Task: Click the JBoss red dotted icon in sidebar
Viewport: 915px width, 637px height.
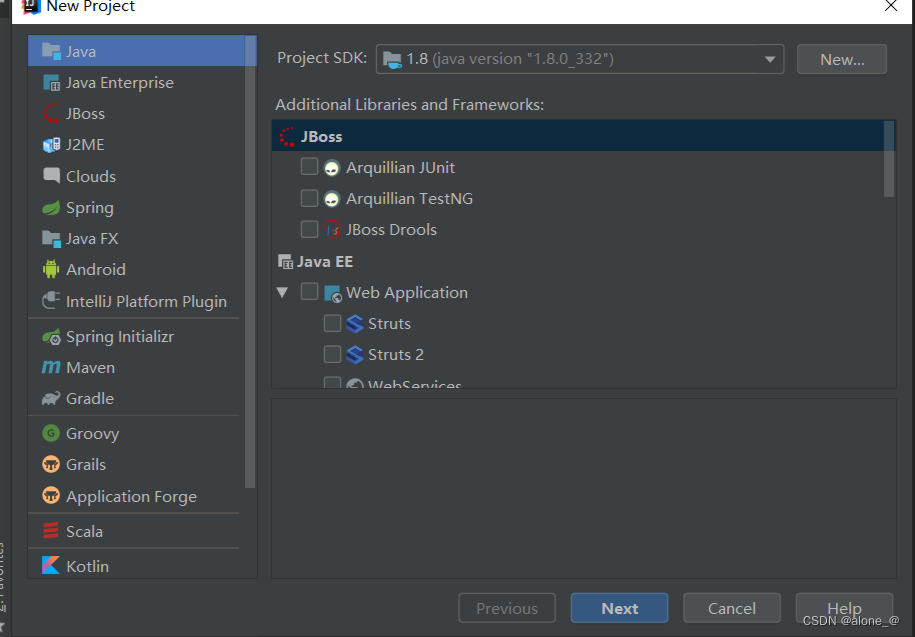Action: 51,113
